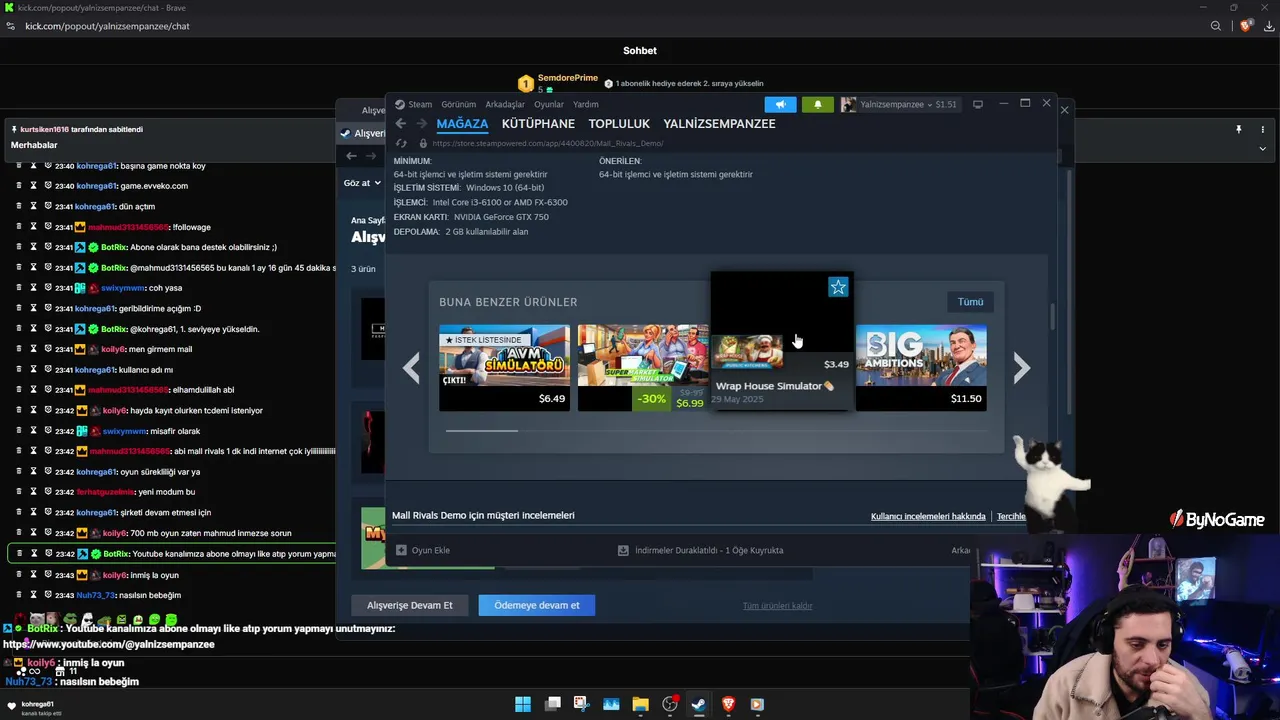Viewport: 1280px width, 720px height.
Task: Click the Steam store page vertical scrollbar
Action: tap(1052, 317)
